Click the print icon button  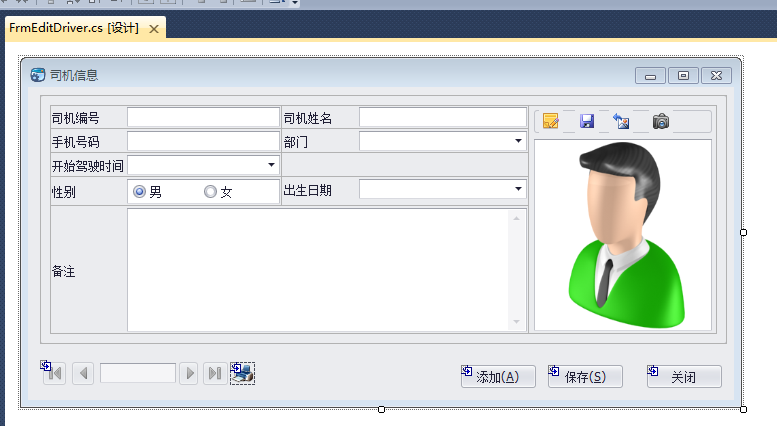pyautogui.click(x=242, y=373)
